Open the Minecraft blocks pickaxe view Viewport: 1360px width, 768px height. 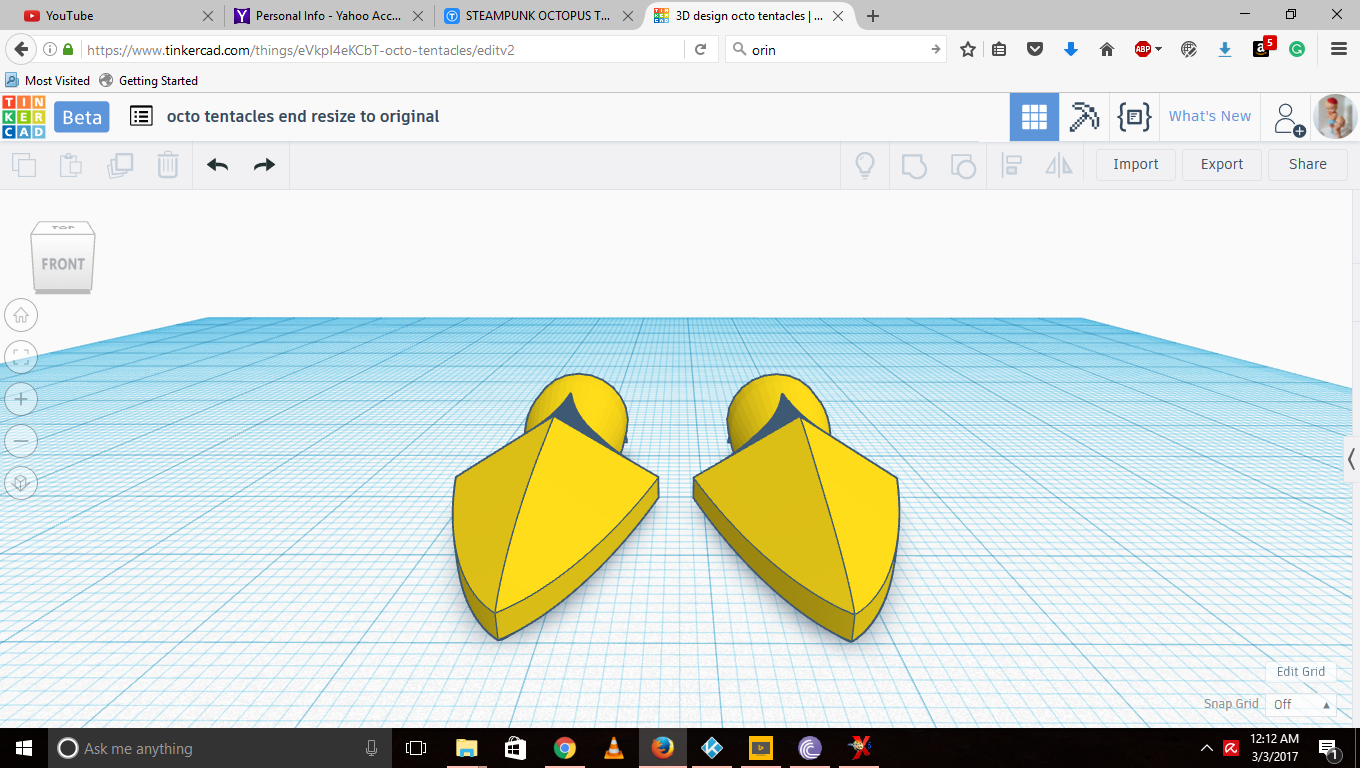(x=1083, y=117)
